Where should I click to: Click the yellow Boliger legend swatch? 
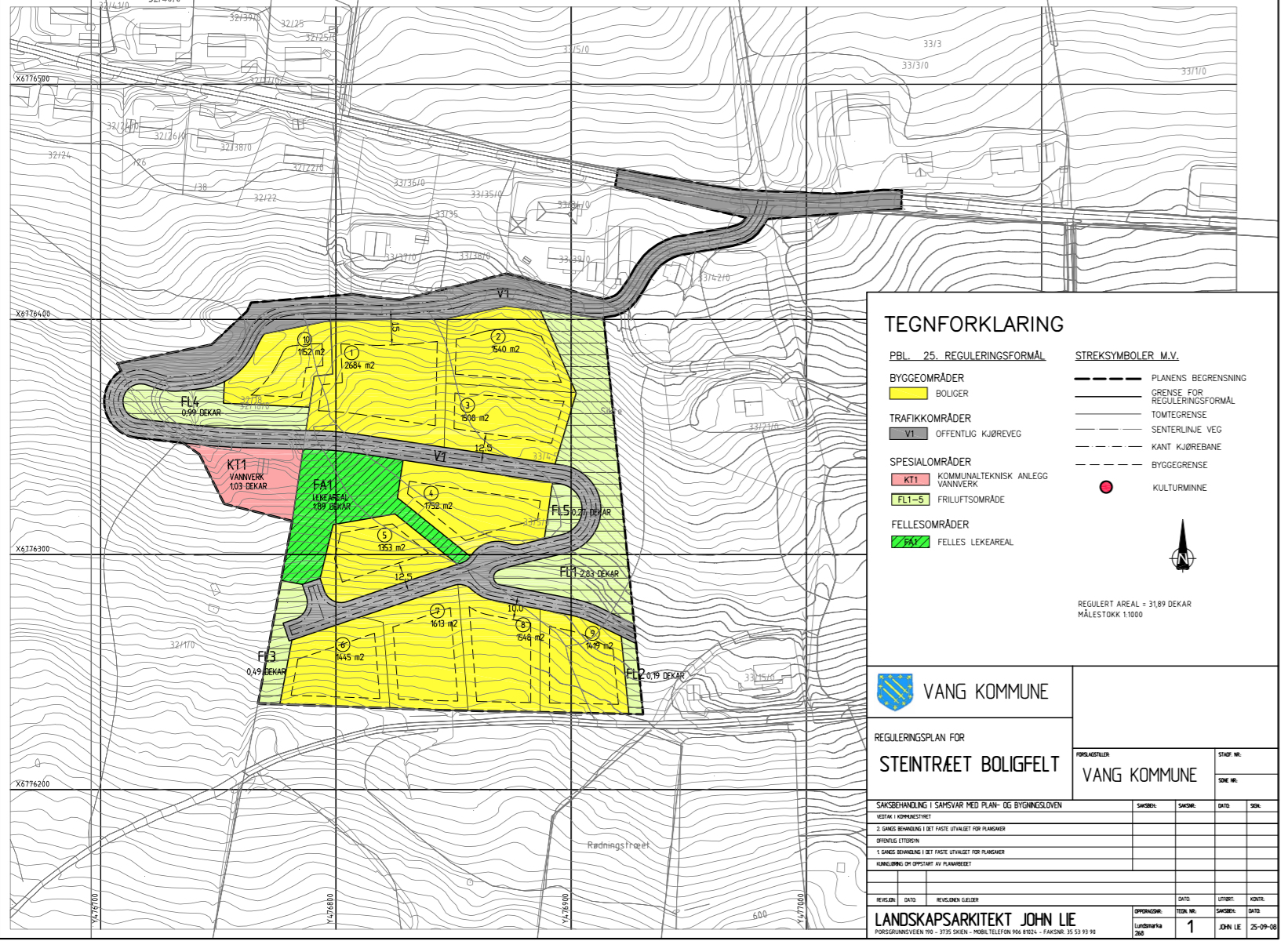pos(908,394)
